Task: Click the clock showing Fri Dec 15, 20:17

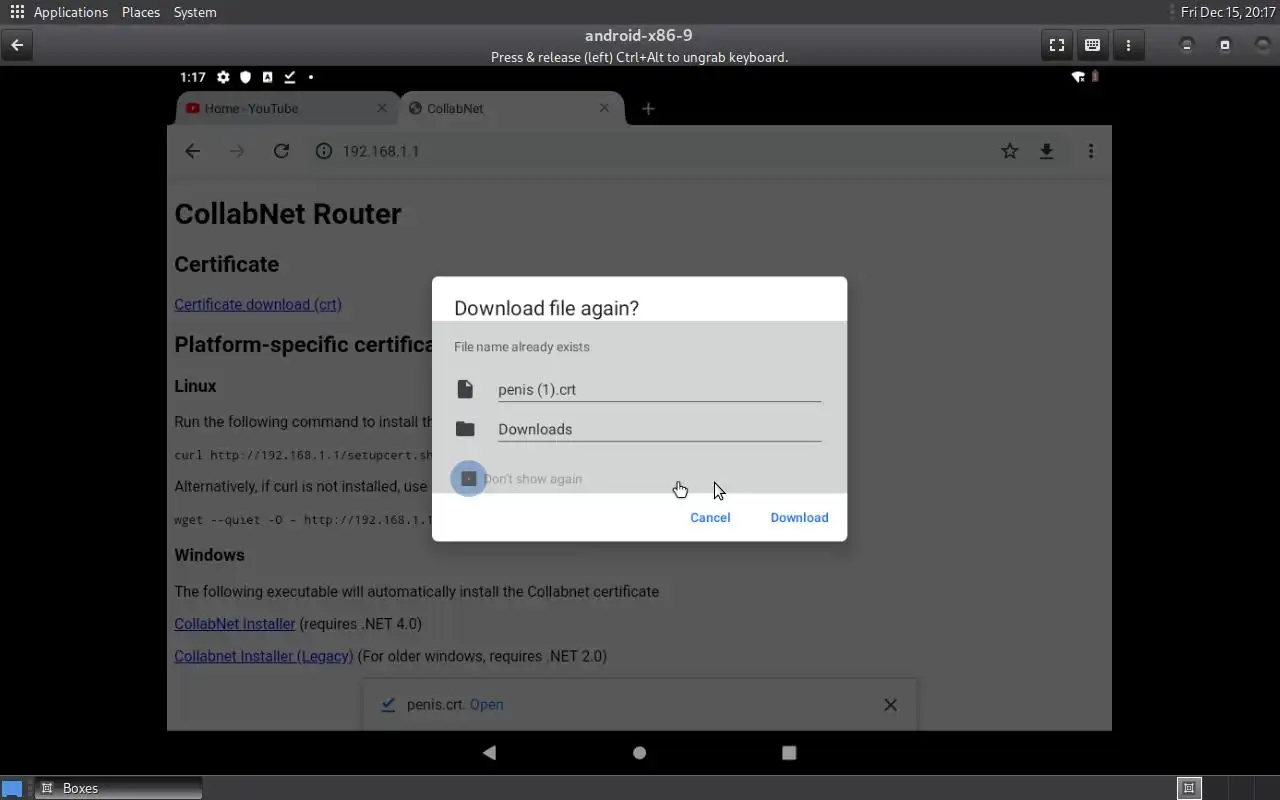Action: (1227, 12)
